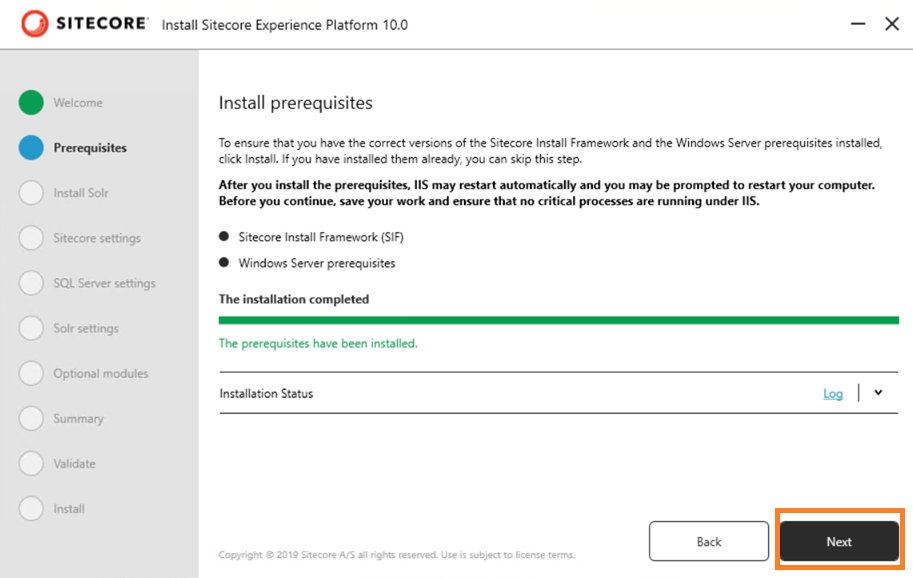Click the green Welcome step circle
Viewport: 913px width, 578px height.
pos(31,102)
